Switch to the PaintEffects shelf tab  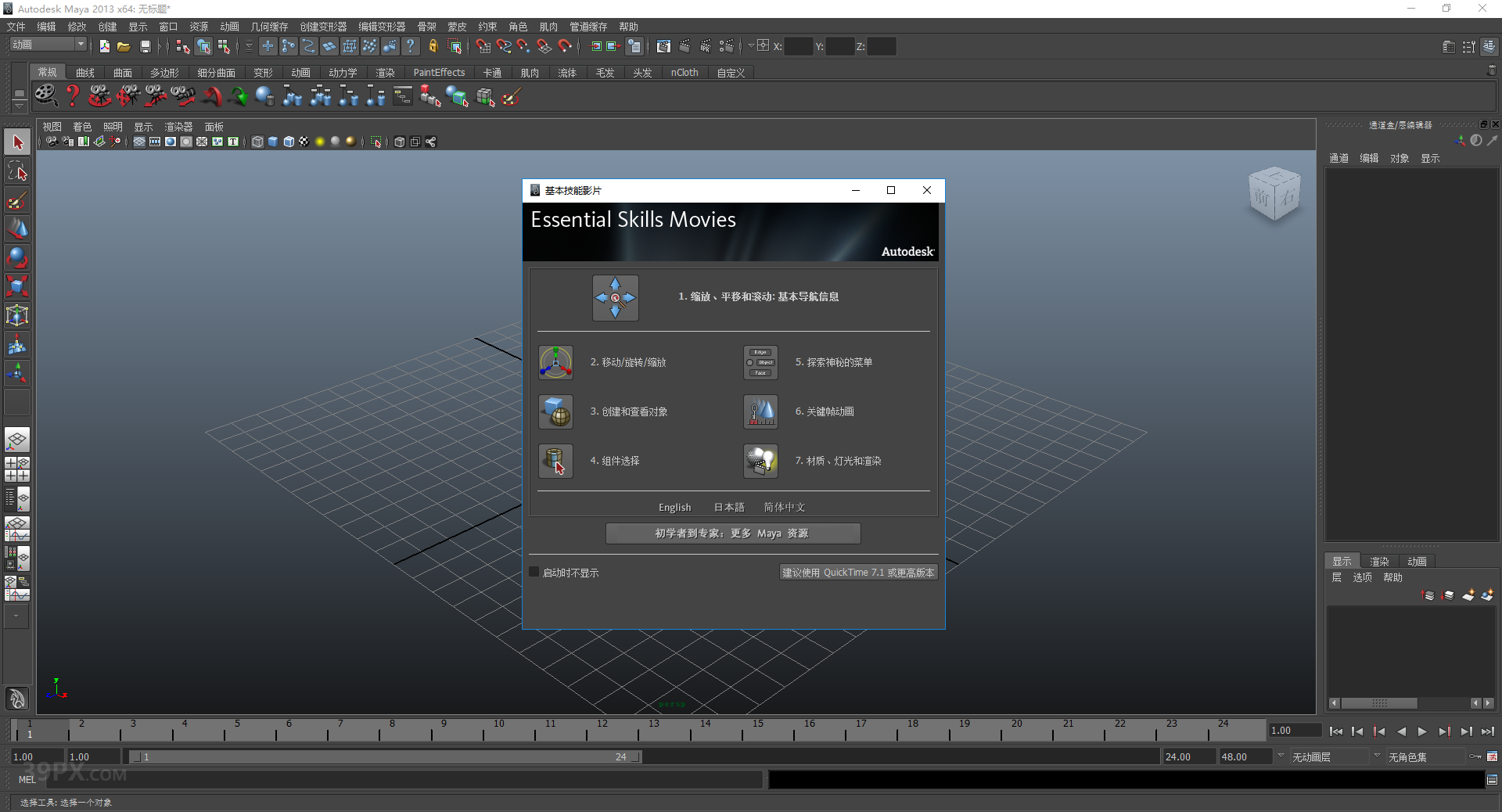click(439, 73)
